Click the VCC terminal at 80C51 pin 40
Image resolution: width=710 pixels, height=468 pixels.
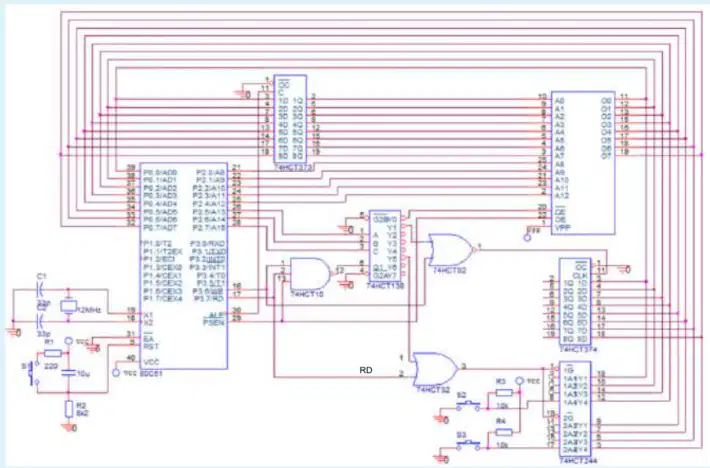(116, 373)
